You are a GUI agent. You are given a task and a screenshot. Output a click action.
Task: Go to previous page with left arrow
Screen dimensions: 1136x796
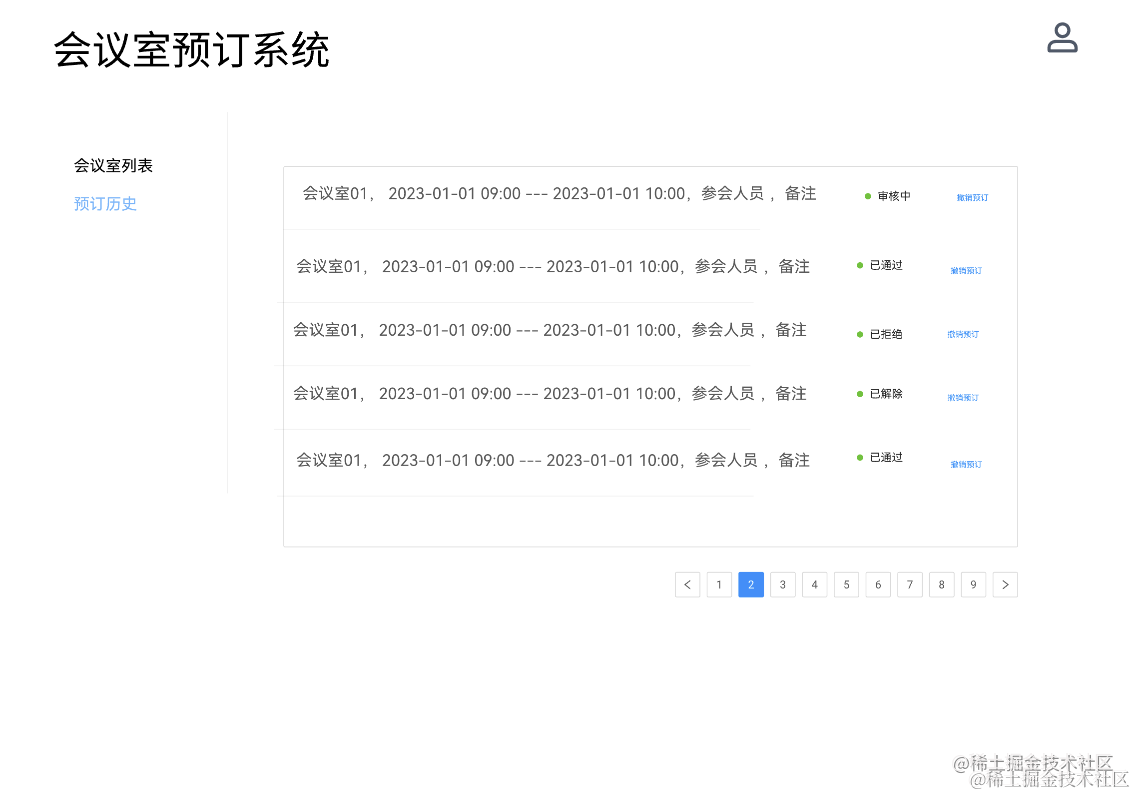pyautogui.click(x=687, y=585)
